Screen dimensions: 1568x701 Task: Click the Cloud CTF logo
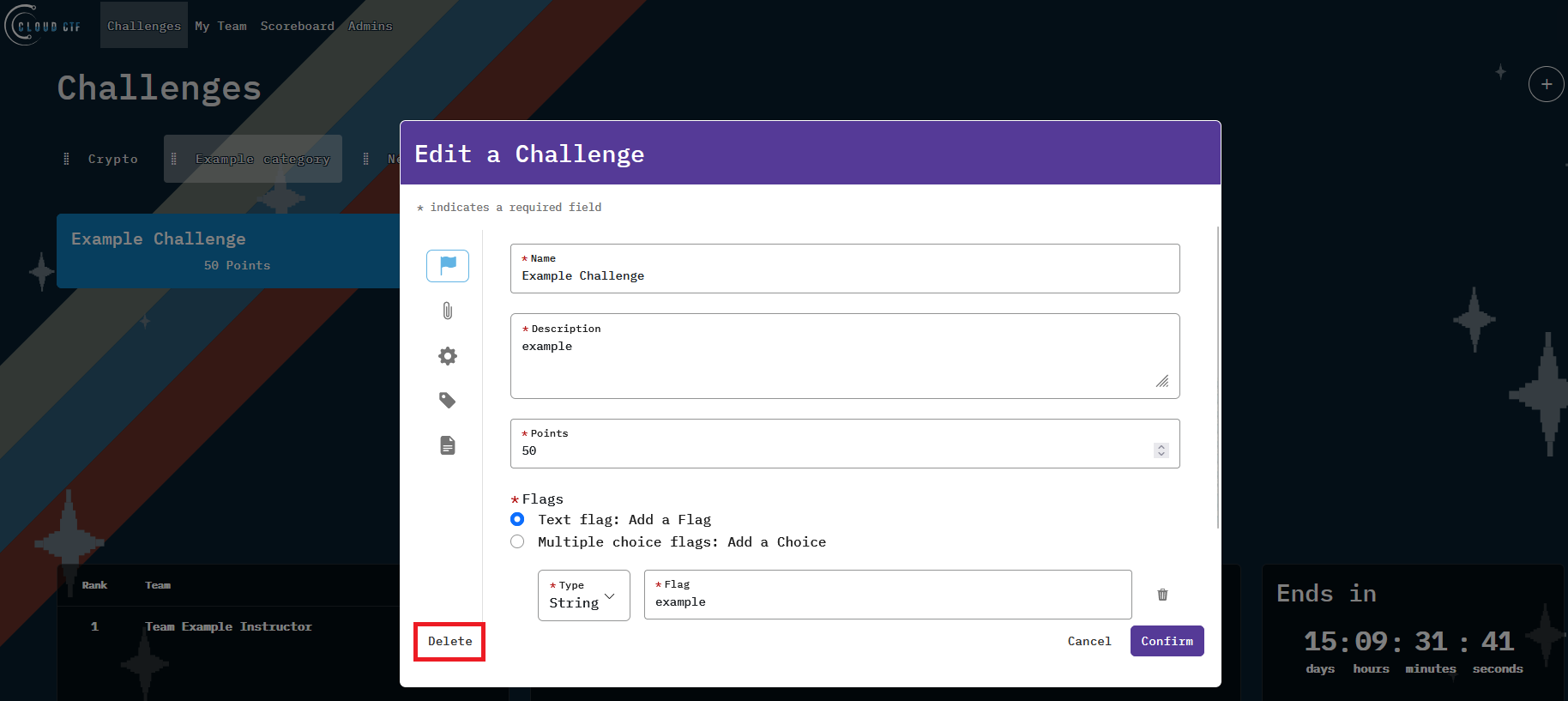[45, 26]
